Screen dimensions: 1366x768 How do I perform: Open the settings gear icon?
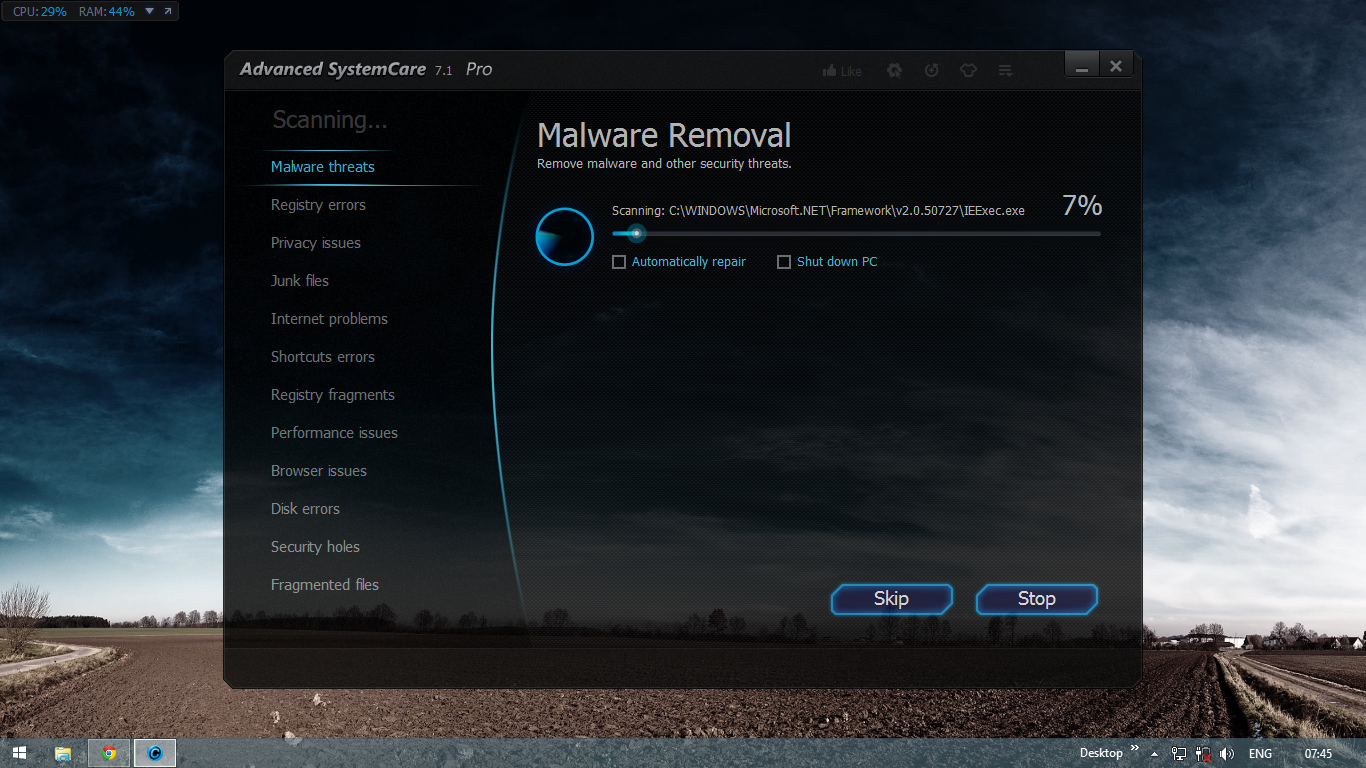coord(894,70)
